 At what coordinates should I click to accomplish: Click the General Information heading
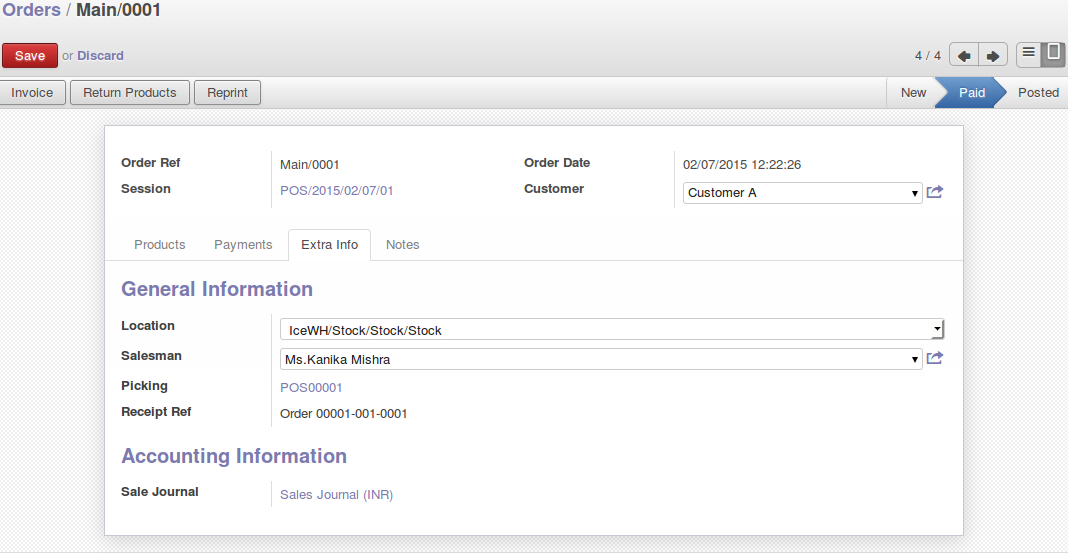click(x=217, y=289)
